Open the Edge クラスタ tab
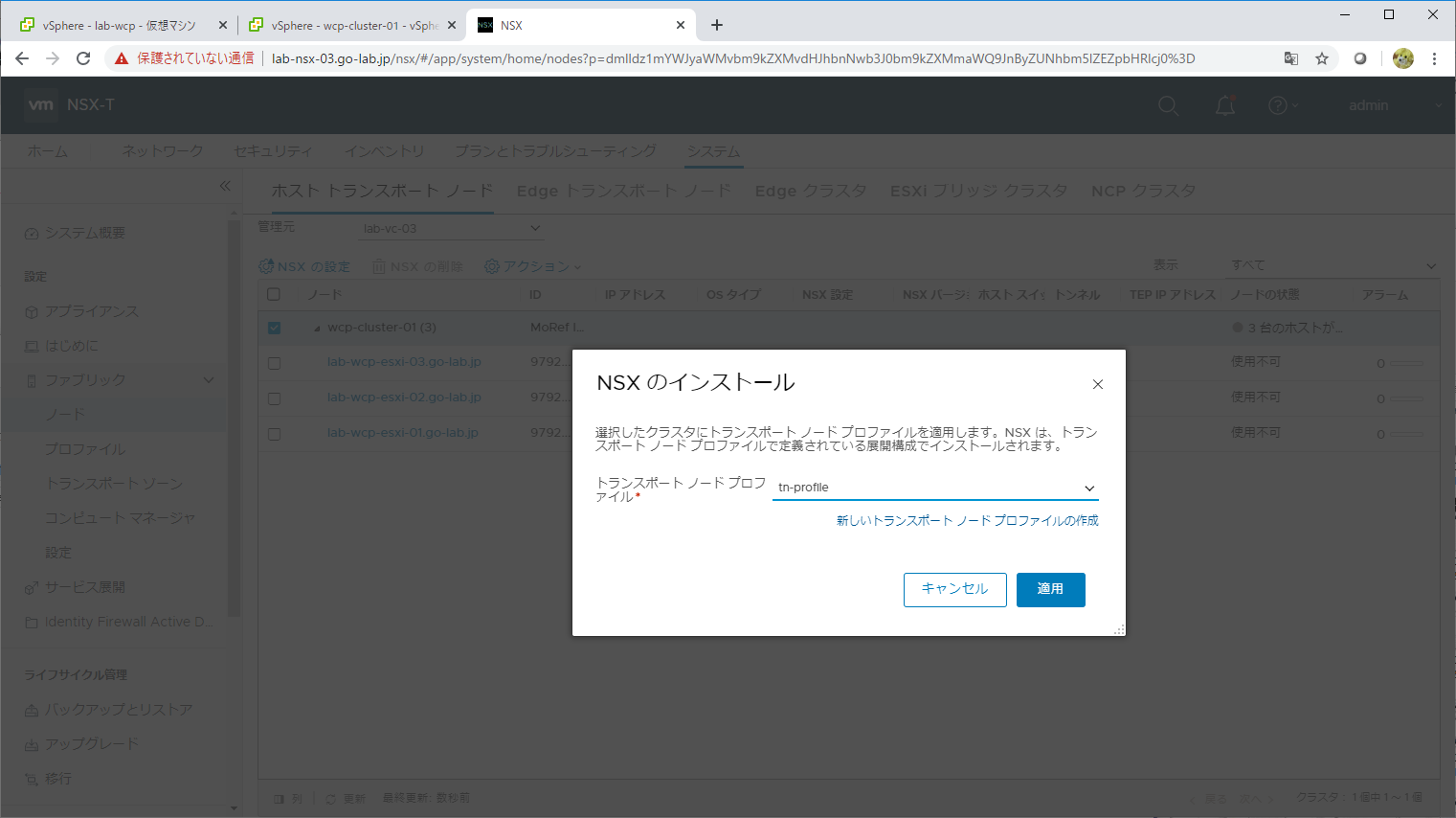 click(811, 191)
